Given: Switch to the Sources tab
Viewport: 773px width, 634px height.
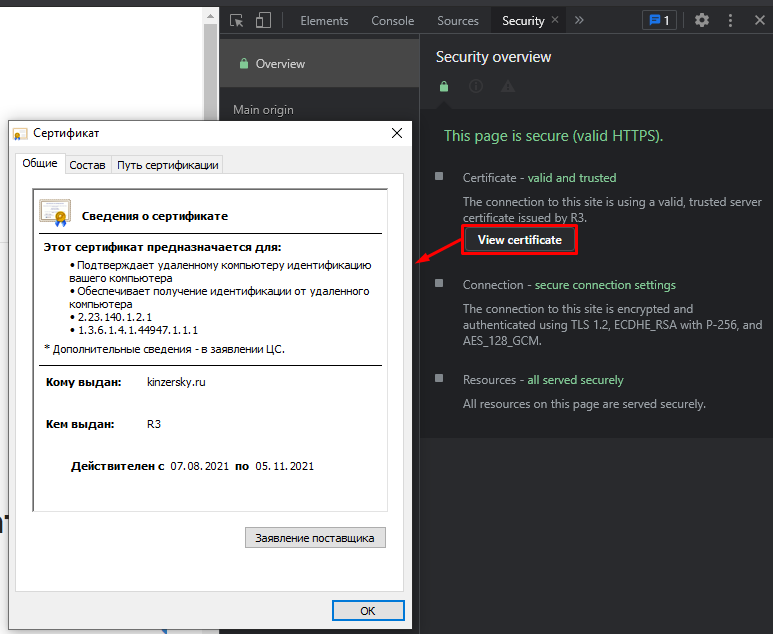Looking at the screenshot, I should pos(458,20).
